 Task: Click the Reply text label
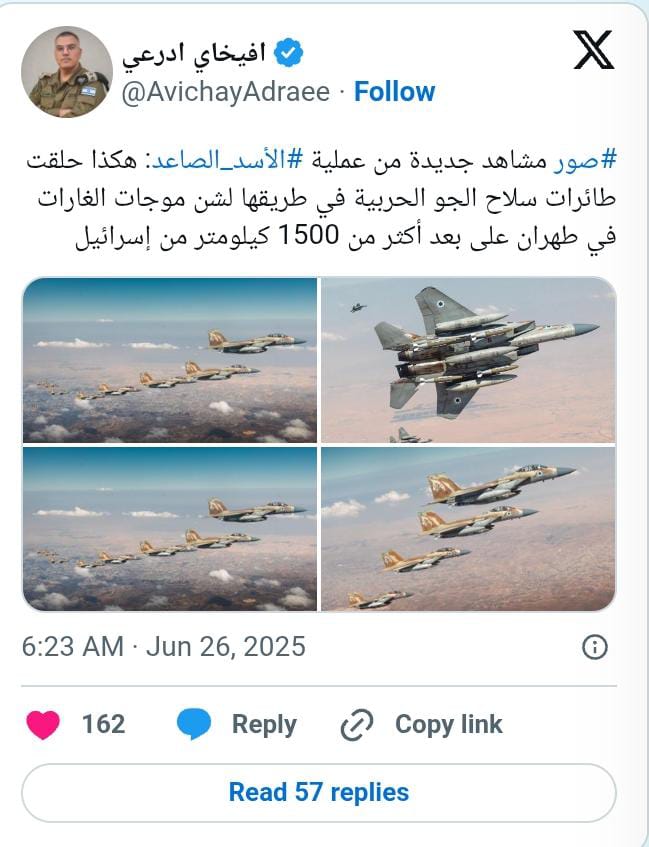264,724
